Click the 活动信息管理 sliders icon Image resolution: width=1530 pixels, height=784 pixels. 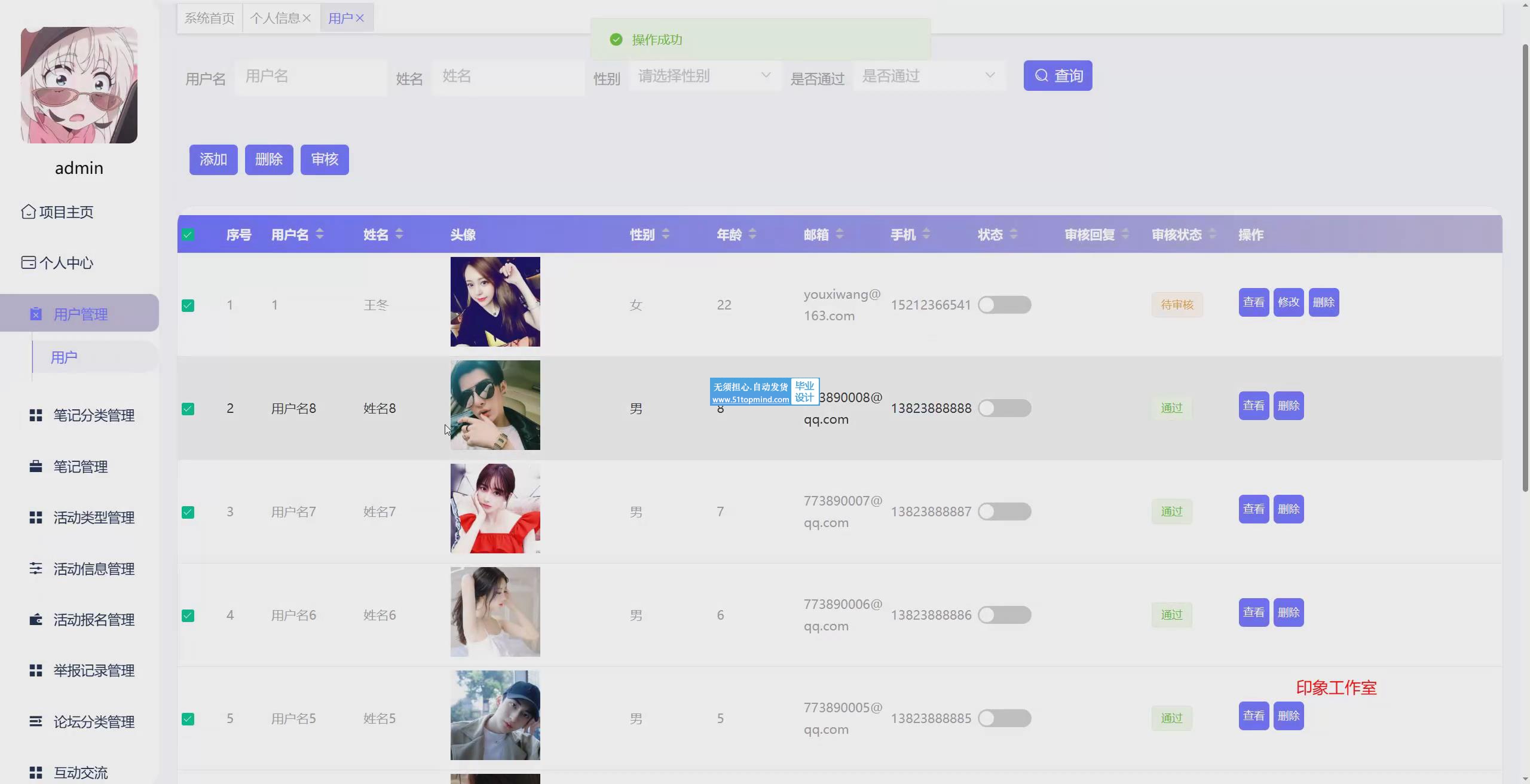click(x=36, y=569)
